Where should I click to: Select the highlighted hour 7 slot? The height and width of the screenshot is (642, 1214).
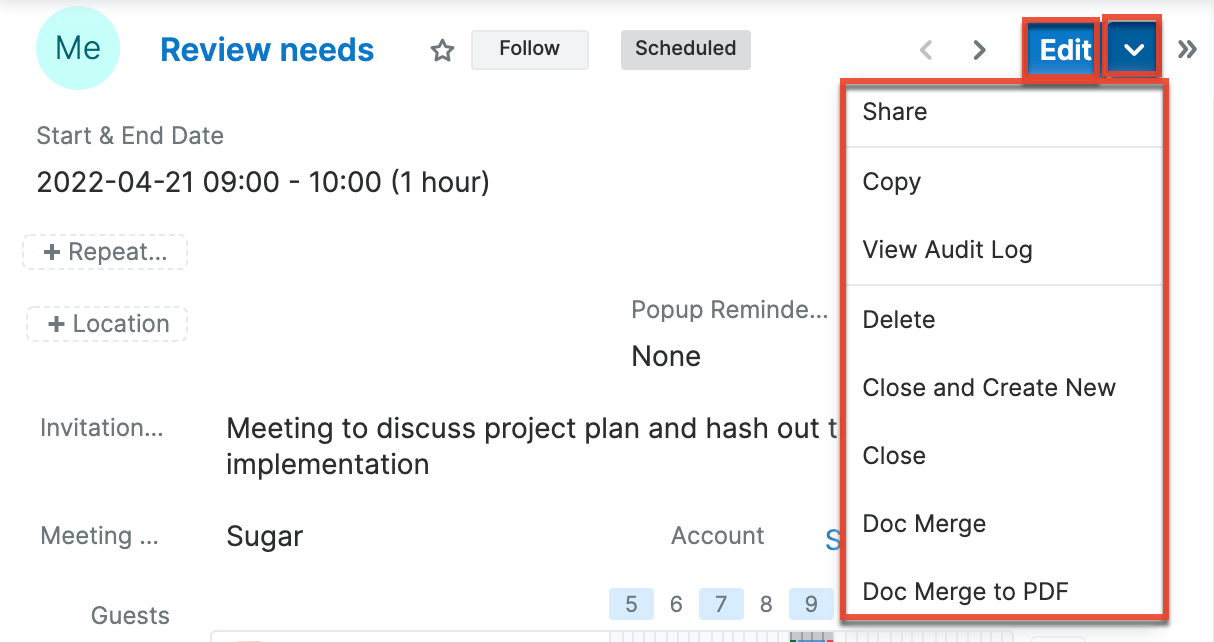tap(721, 603)
